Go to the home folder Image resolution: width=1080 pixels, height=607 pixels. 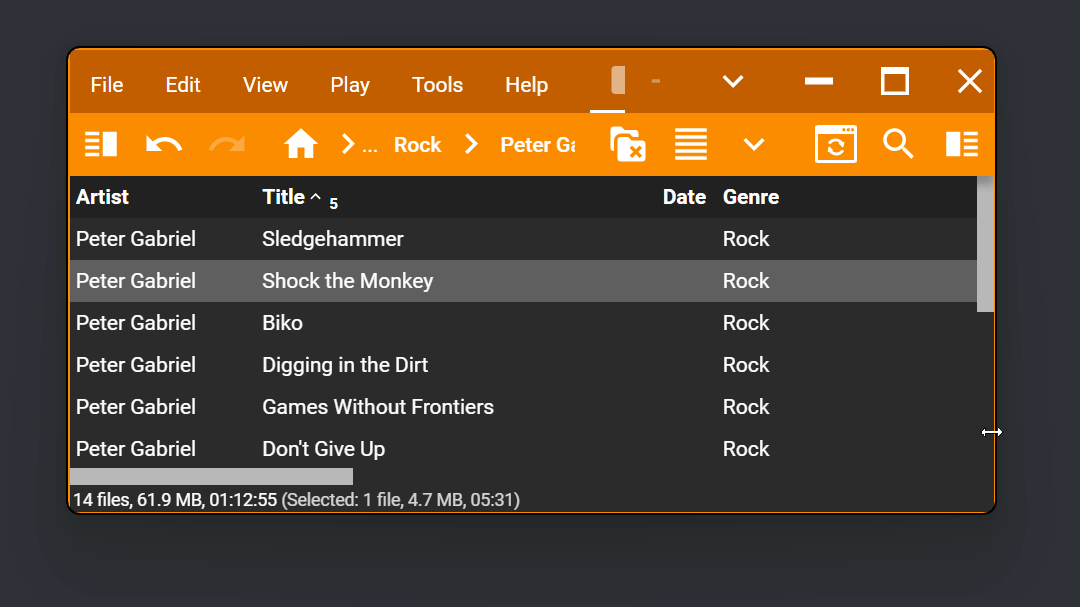coord(300,145)
